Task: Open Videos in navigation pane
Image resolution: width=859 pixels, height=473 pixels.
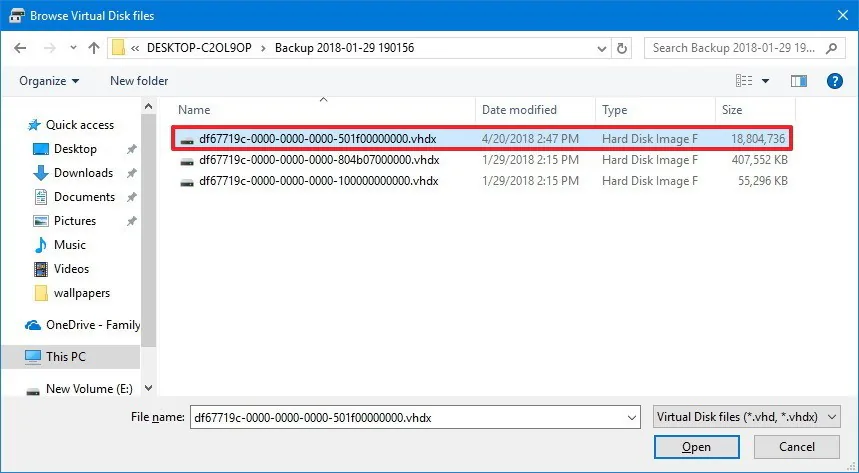Action: [x=71, y=269]
